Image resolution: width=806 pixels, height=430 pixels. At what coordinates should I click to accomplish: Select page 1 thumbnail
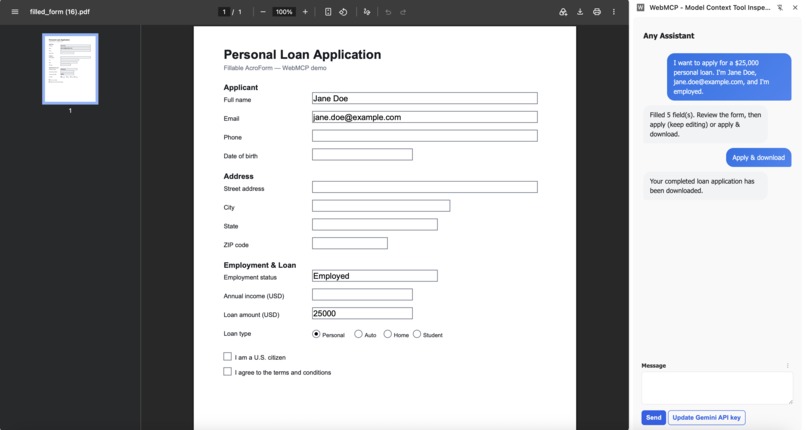coord(70,69)
